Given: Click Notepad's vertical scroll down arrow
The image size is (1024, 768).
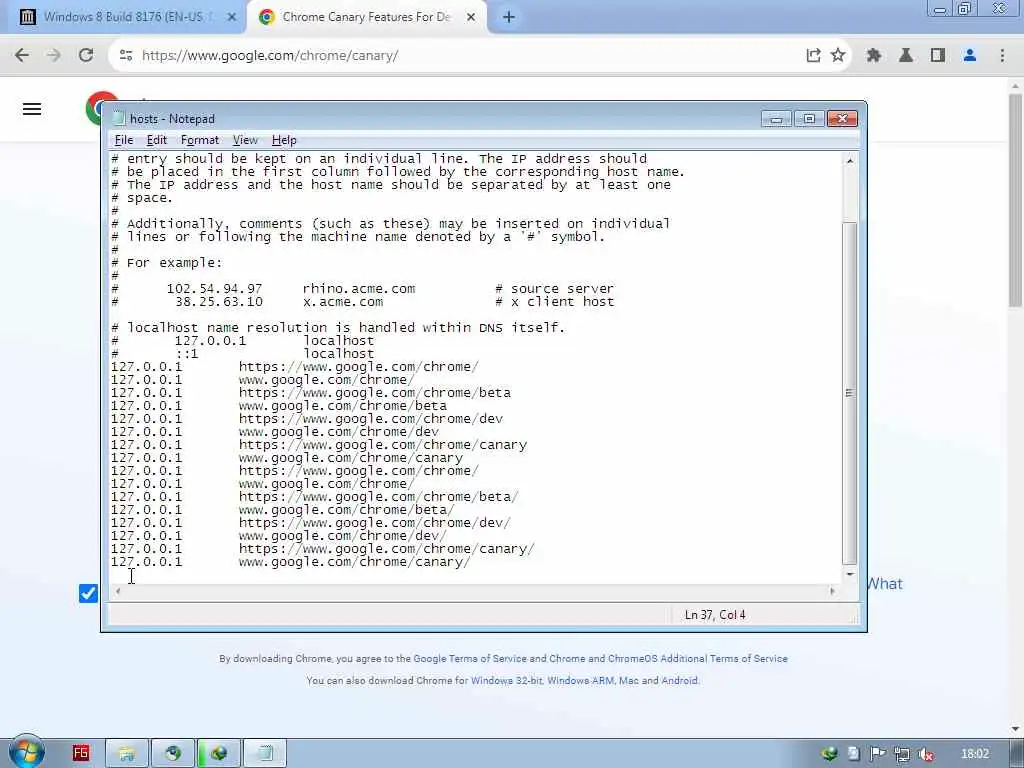Looking at the screenshot, I should click(x=850, y=575).
